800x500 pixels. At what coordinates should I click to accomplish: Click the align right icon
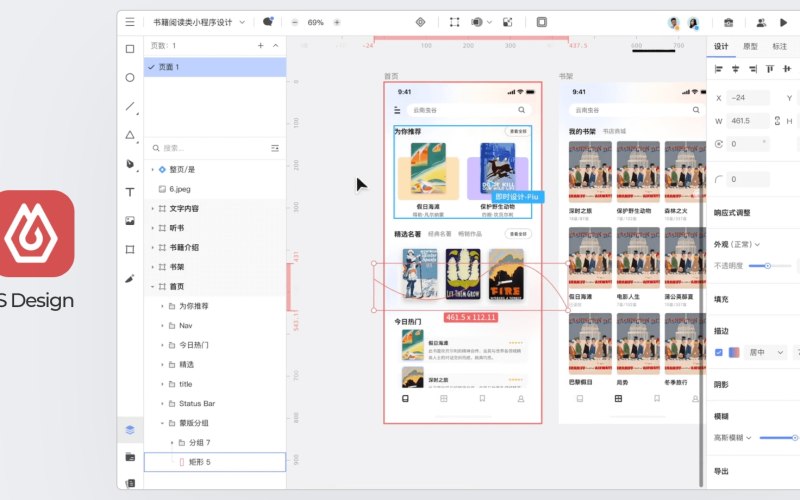[x=753, y=69]
